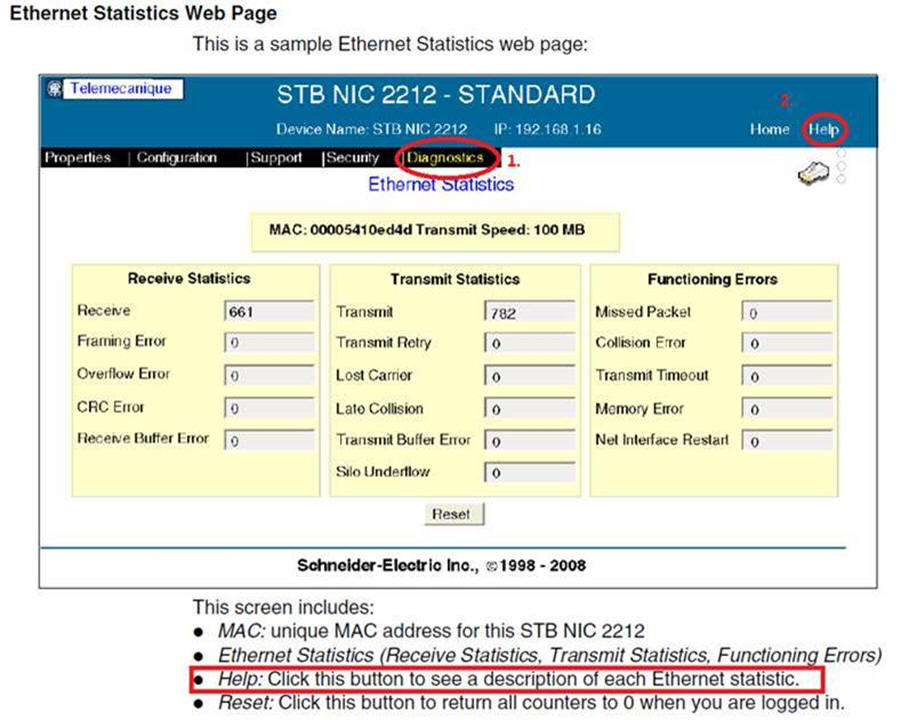Image resolution: width=909 pixels, height=720 pixels.
Task: Click the Late Collision label
Action: tap(380, 408)
